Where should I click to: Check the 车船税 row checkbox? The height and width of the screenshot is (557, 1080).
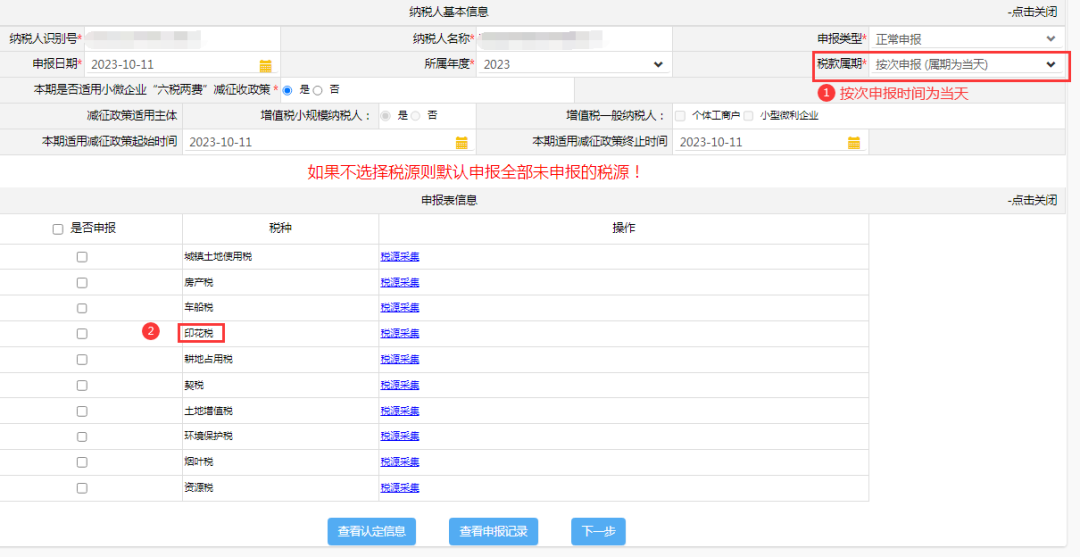pos(82,308)
